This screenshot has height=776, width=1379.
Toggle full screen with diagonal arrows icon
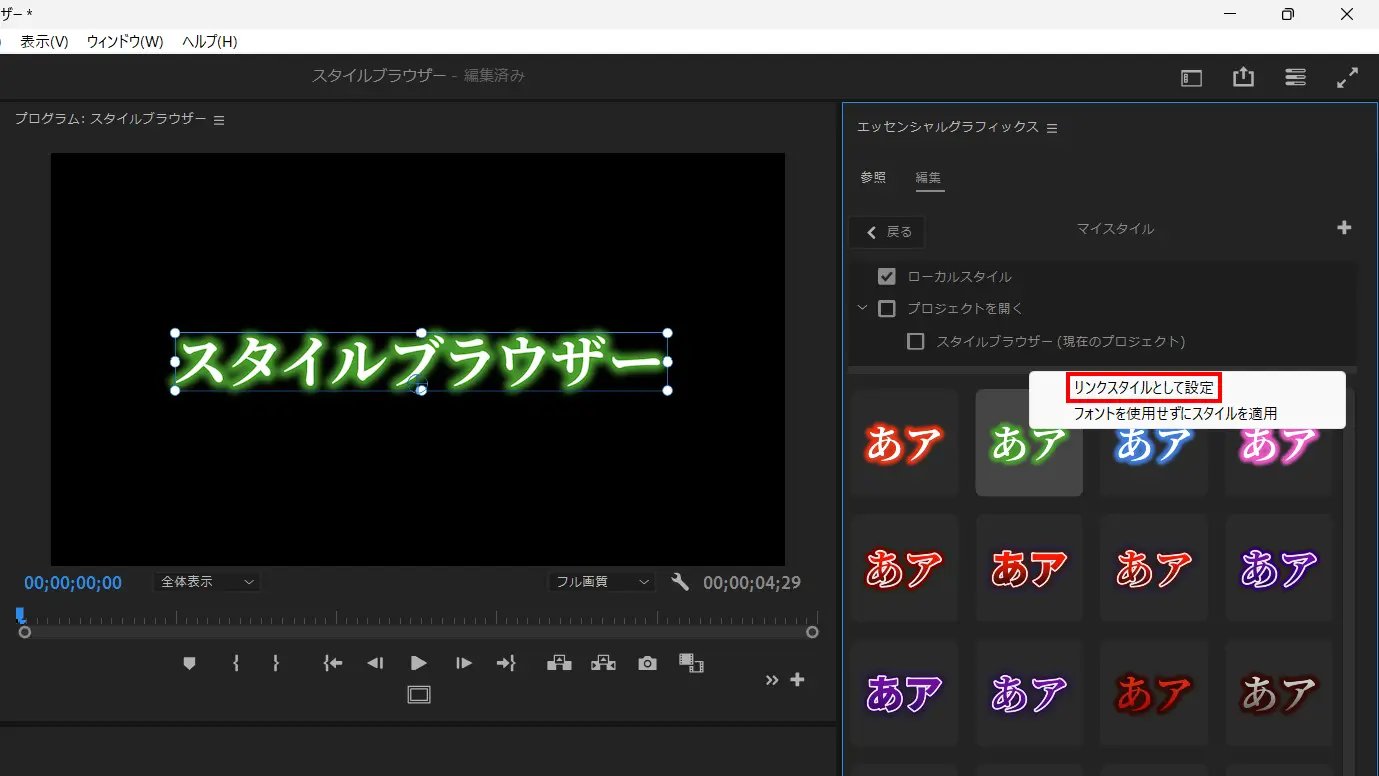click(x=1347, y=77)
